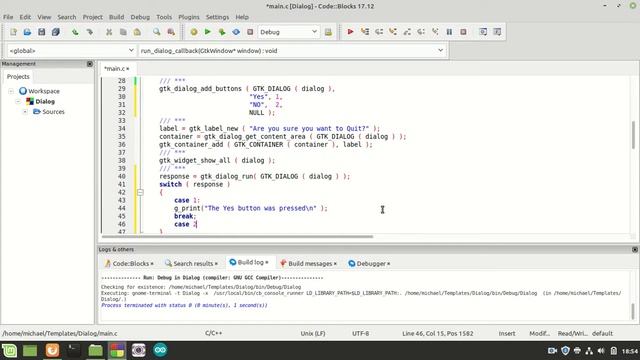The image size is (640, 360).
Task: Click the editor vertical scrollbar
Action: click(633, 135)
